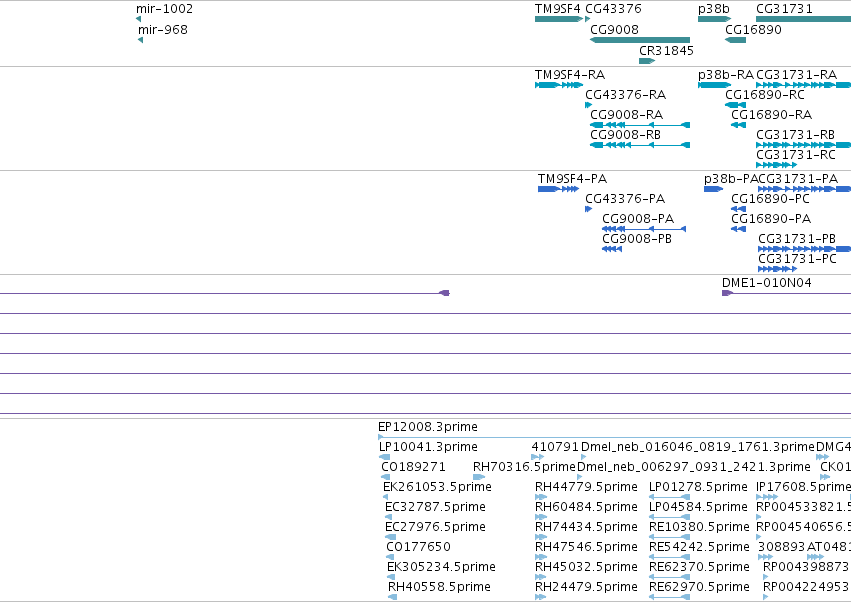The height and width of the screenshot is (602, 851).
Task: Select transcript CG16890-RC
Action: click(x=765, y=94)
